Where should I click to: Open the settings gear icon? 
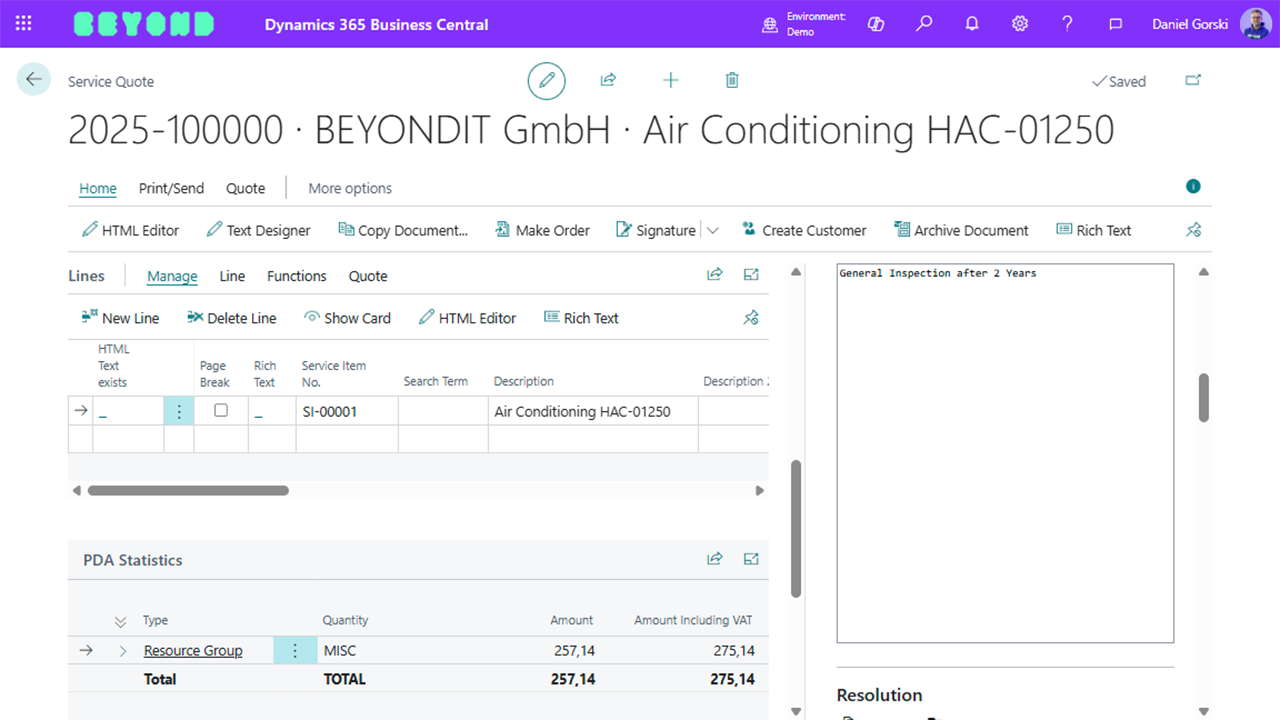click(1019, 24)
